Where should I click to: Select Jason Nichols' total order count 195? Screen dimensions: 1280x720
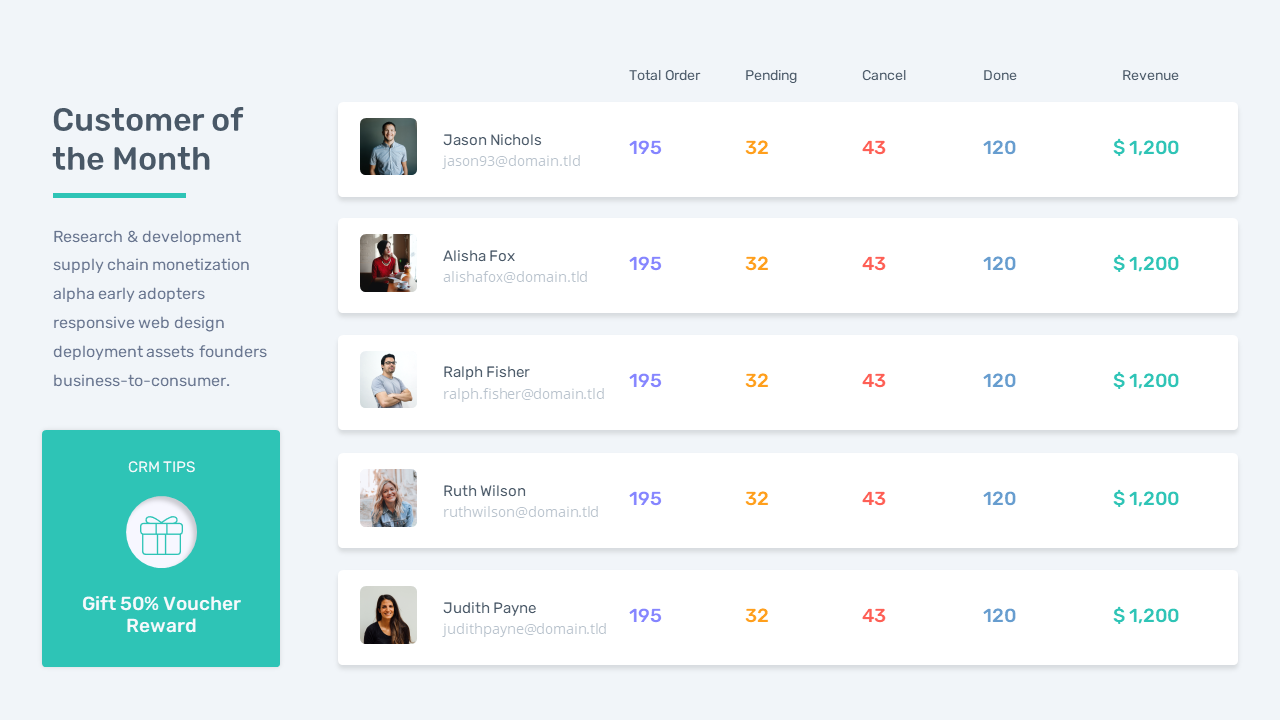coord(645,148)
